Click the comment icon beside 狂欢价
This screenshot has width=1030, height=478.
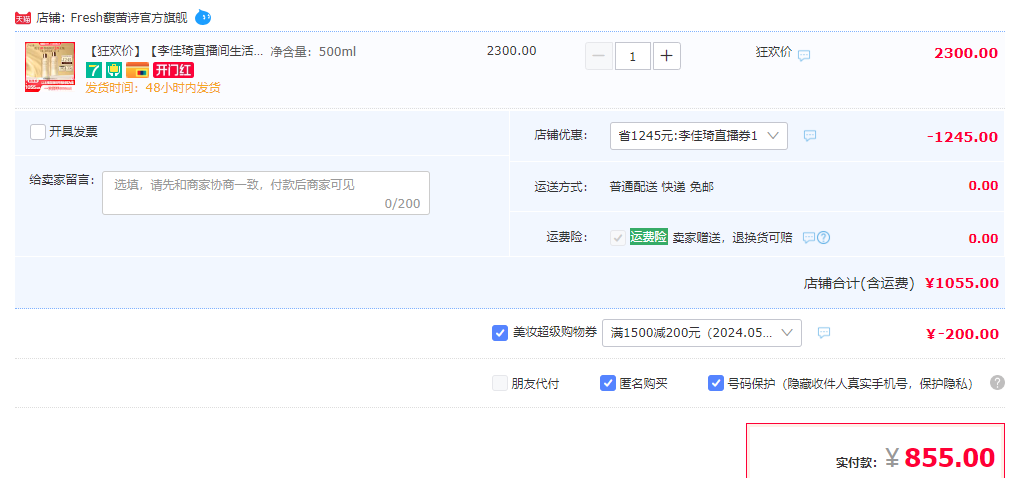coord(804,56)
